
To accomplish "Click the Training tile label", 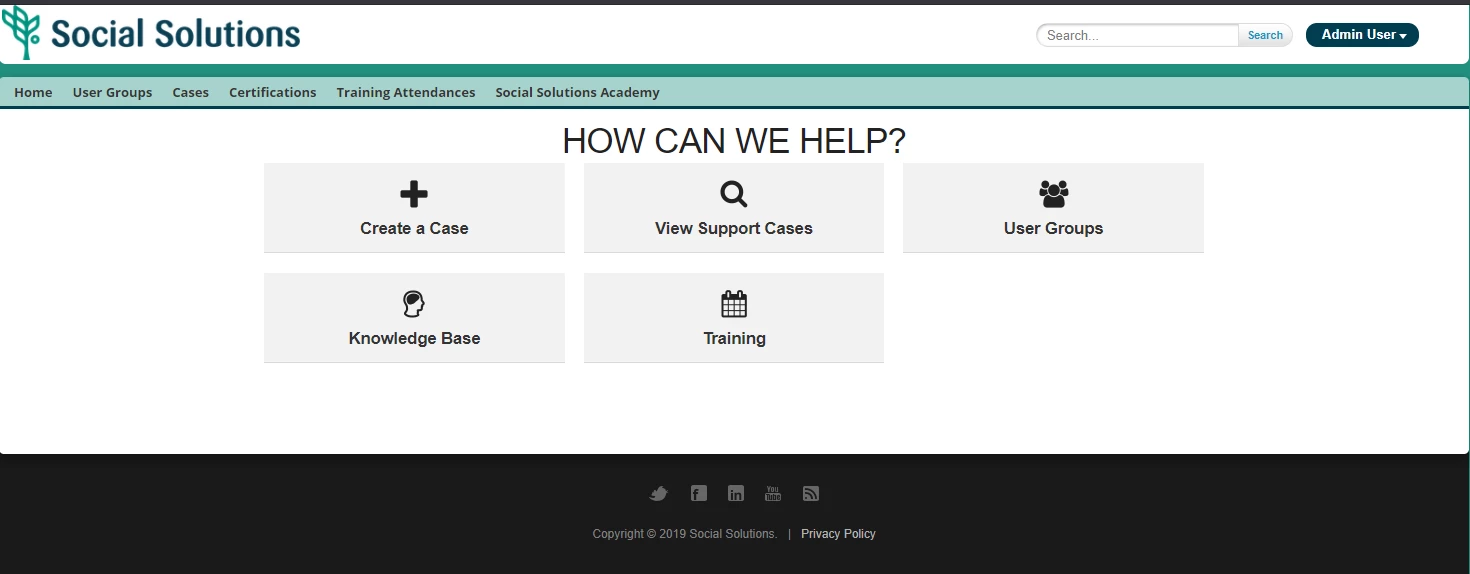I will click(734, 338).
